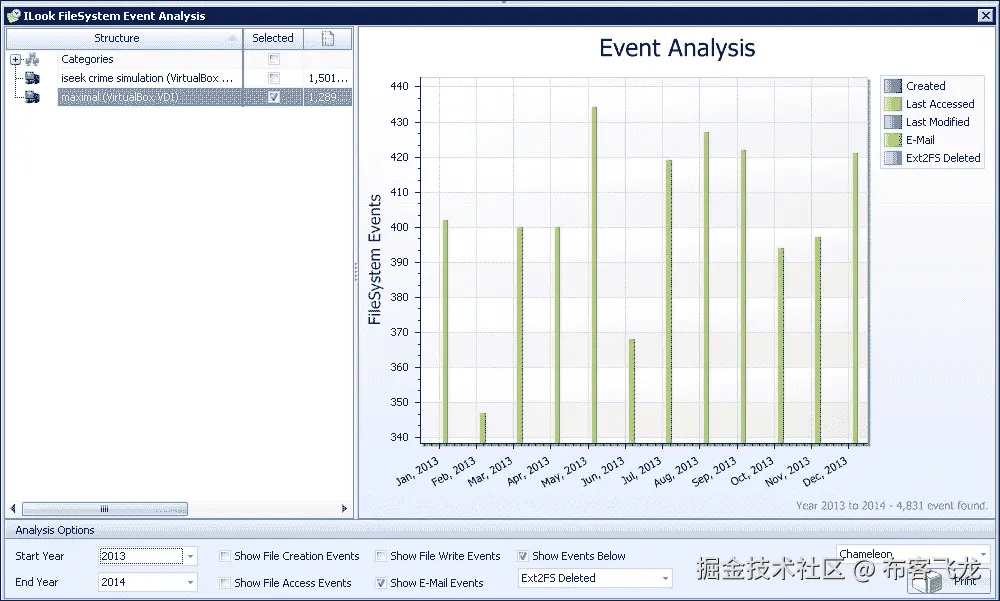
Task: Tick the iseek crime simulation Selected checkbox
Action: tap(274, 78)
